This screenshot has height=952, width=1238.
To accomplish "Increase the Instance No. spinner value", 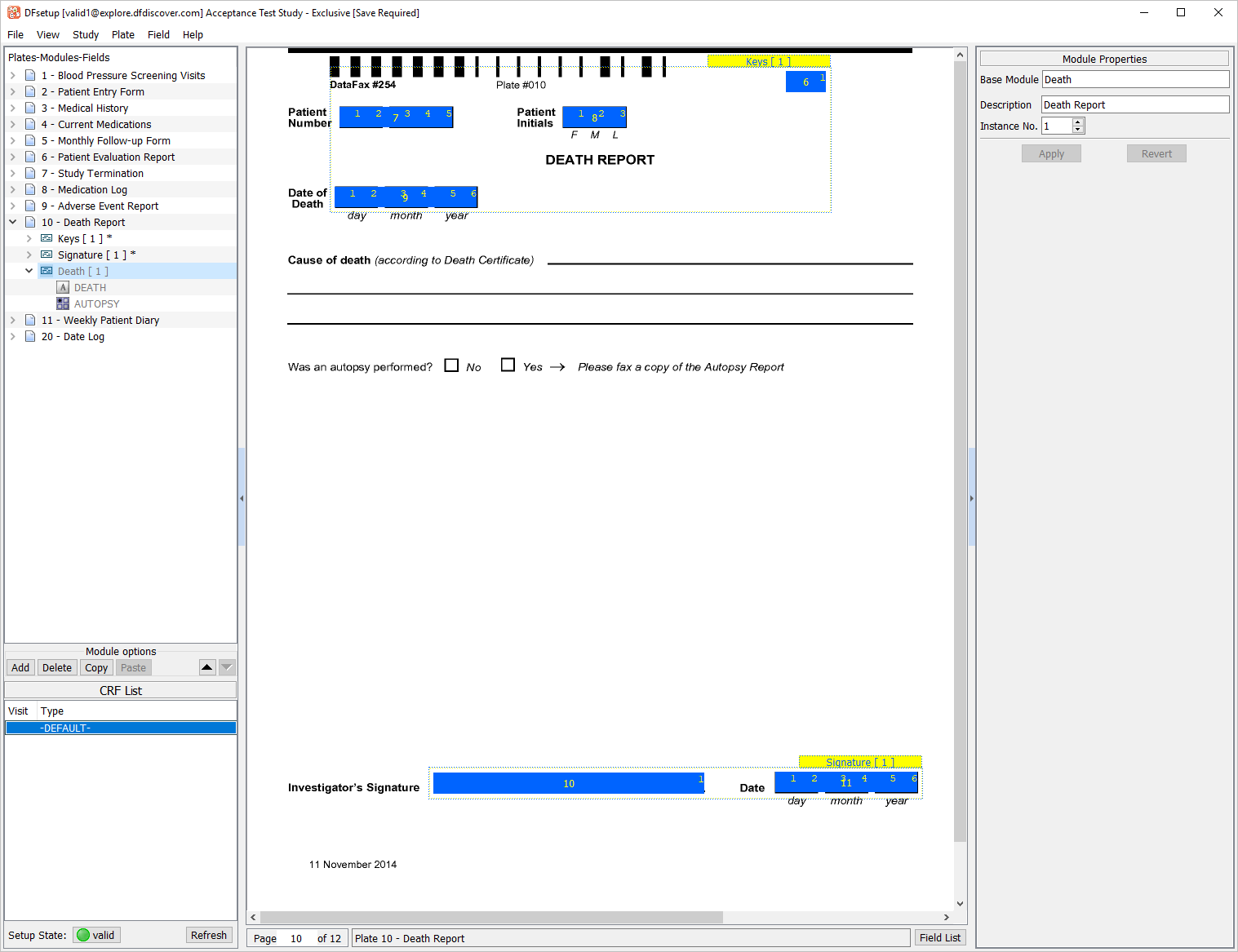I will (1078, 122).
